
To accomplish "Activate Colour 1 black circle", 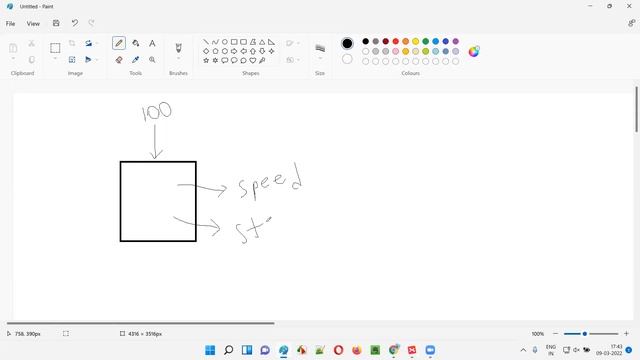I will 347,43.
